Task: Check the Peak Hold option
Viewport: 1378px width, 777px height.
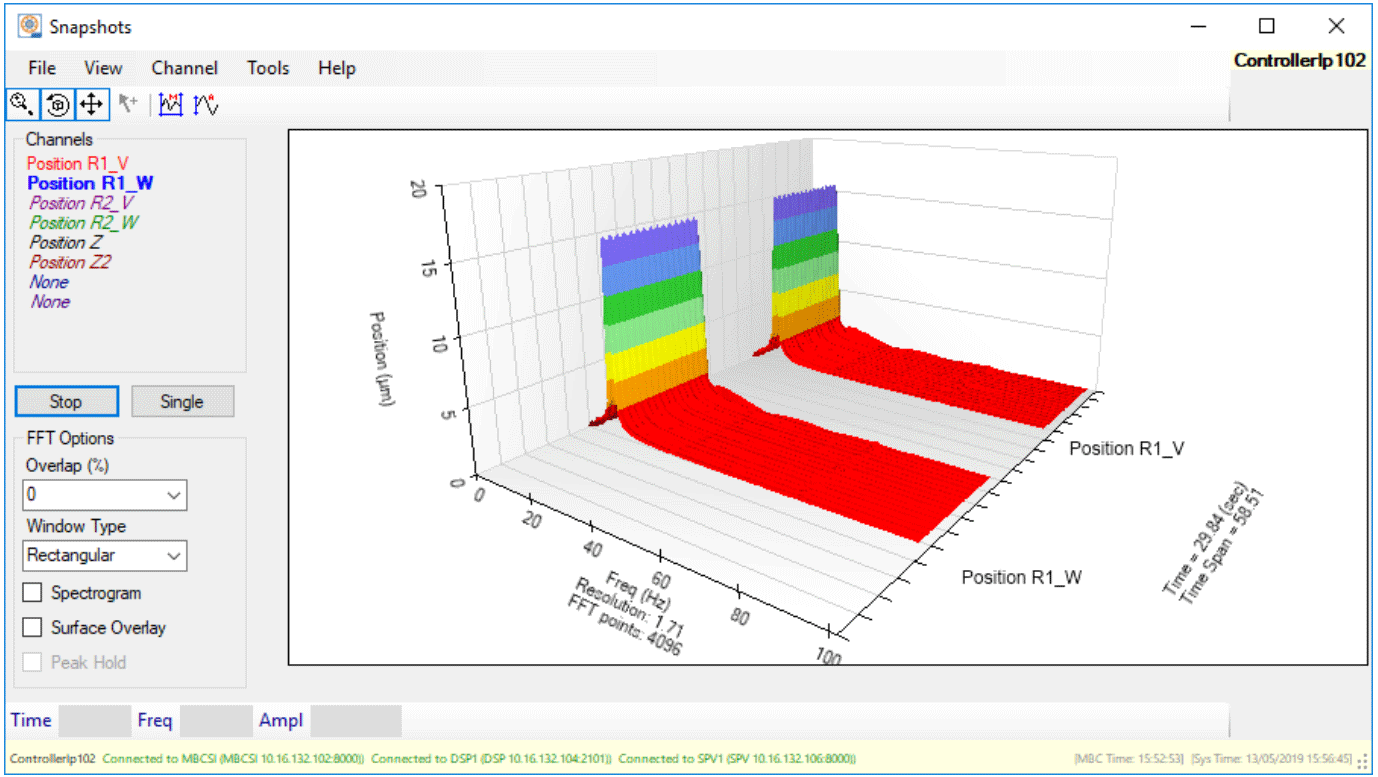Action: (x=33, y=662)
